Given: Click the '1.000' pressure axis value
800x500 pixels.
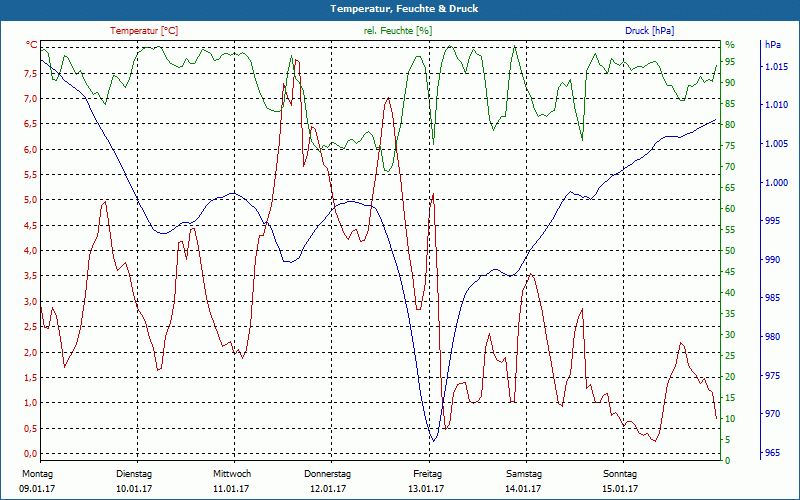Looking at the screenshot, I should 776,183.
